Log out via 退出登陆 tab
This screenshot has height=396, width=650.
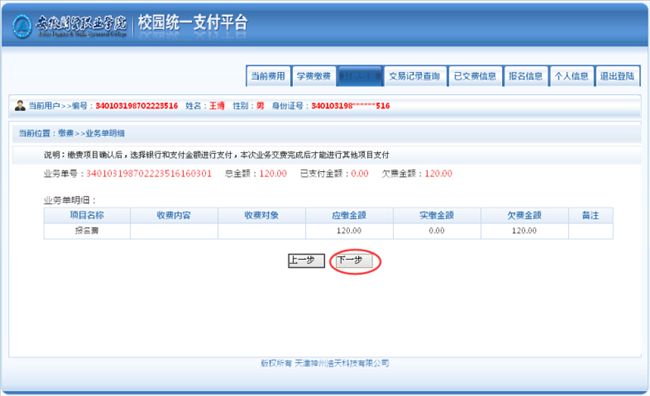coord(617,76)
